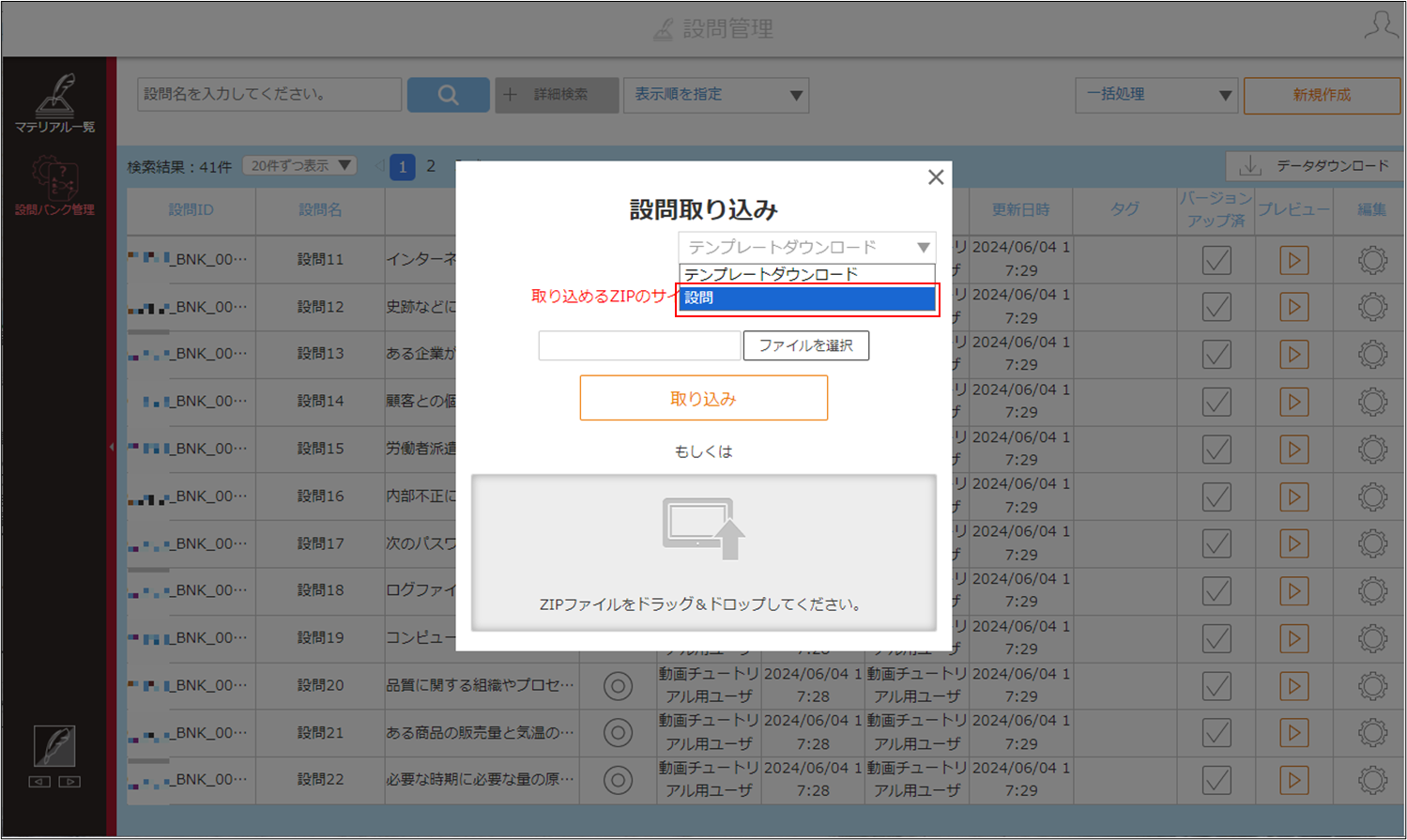Open the マテリアル一覧 sidebar icon
1407x840 pixels.
pos(54,103)
